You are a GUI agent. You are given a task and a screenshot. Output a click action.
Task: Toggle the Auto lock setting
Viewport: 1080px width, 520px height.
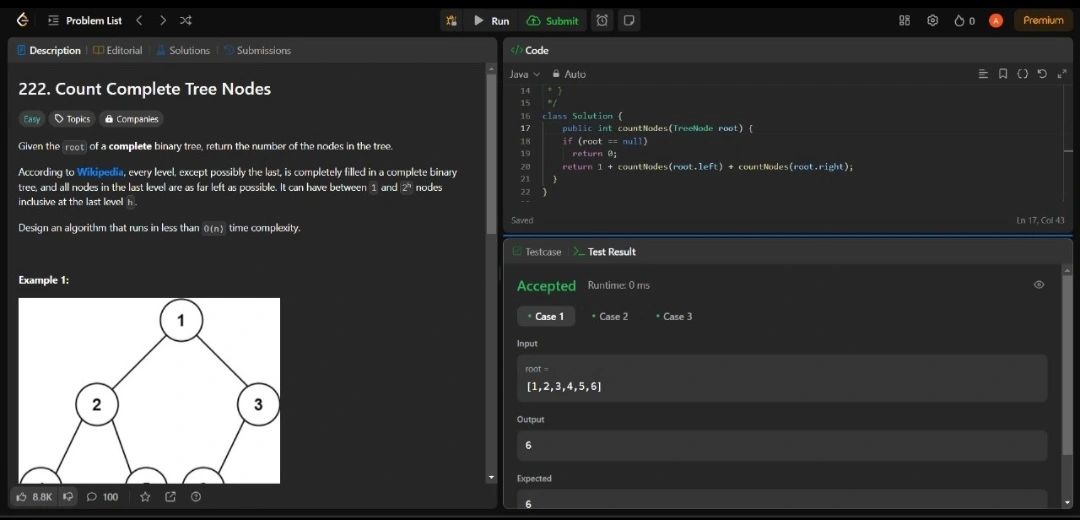coord(569,74)
